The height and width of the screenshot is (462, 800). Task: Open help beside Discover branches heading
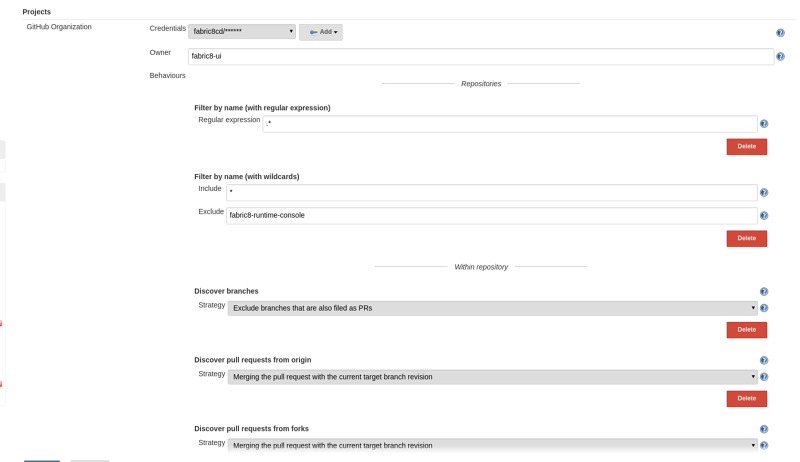click(x=764, y=291)
